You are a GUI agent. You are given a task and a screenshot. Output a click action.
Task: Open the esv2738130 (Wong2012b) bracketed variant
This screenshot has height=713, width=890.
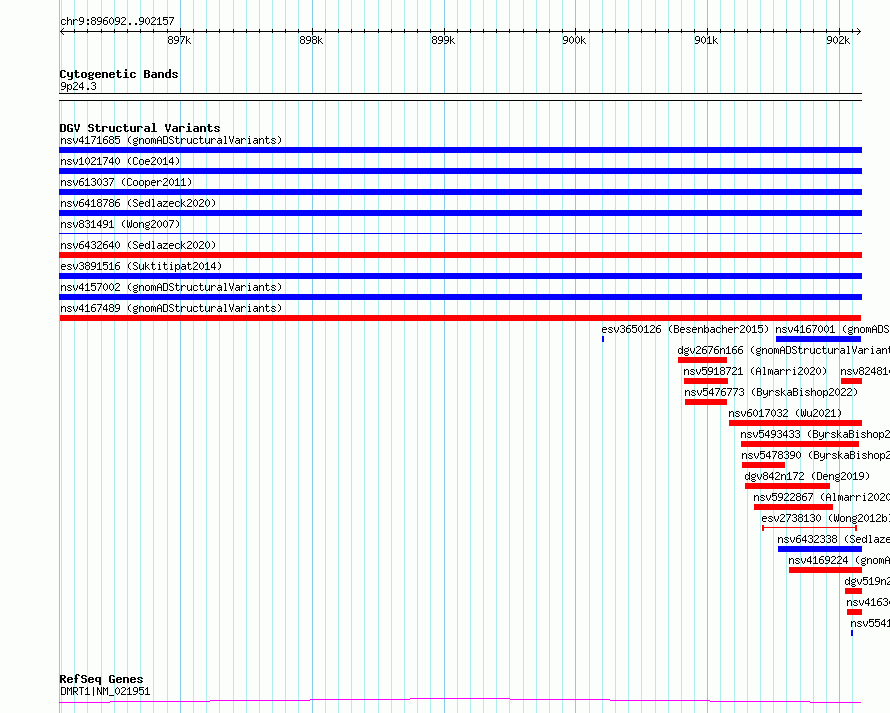809,528
